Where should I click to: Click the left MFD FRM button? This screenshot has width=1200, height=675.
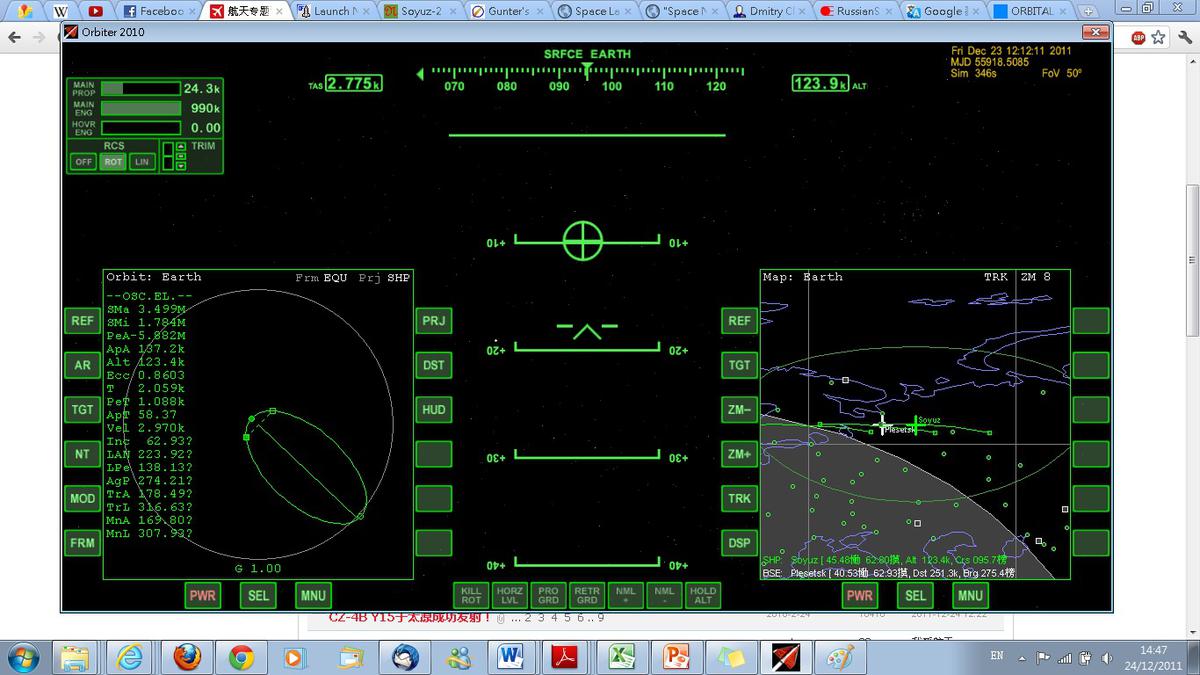tap(83, 543)
